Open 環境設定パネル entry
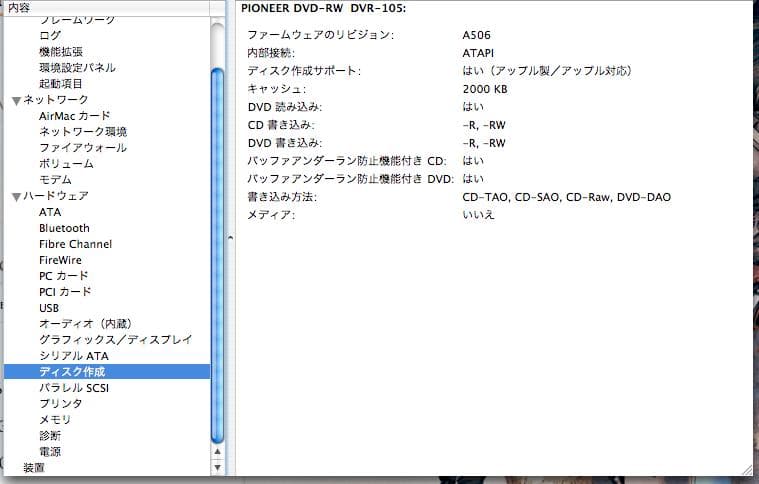 (x=77, y=67)
